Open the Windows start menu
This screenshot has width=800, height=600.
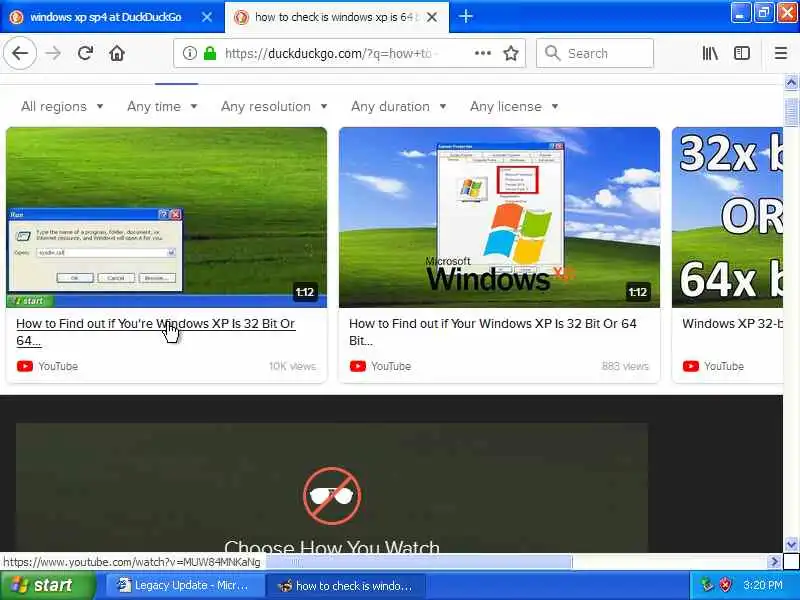pos(48,585)
